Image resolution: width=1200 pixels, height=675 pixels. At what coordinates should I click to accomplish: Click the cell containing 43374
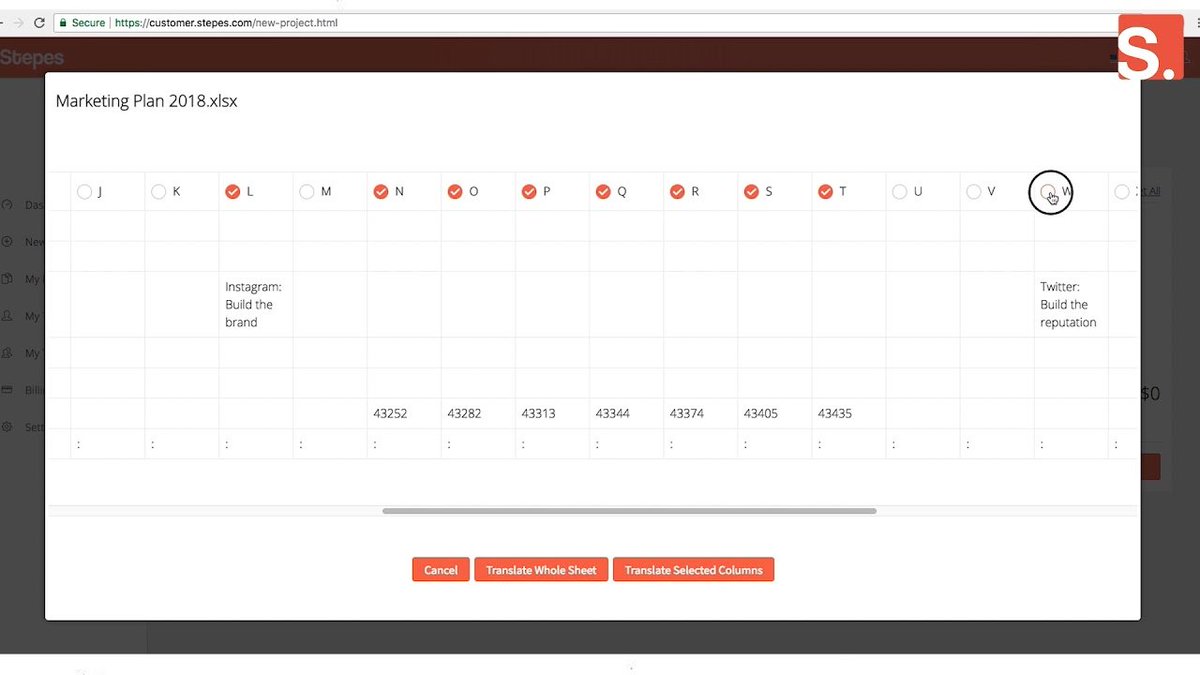tap(700, 413)
